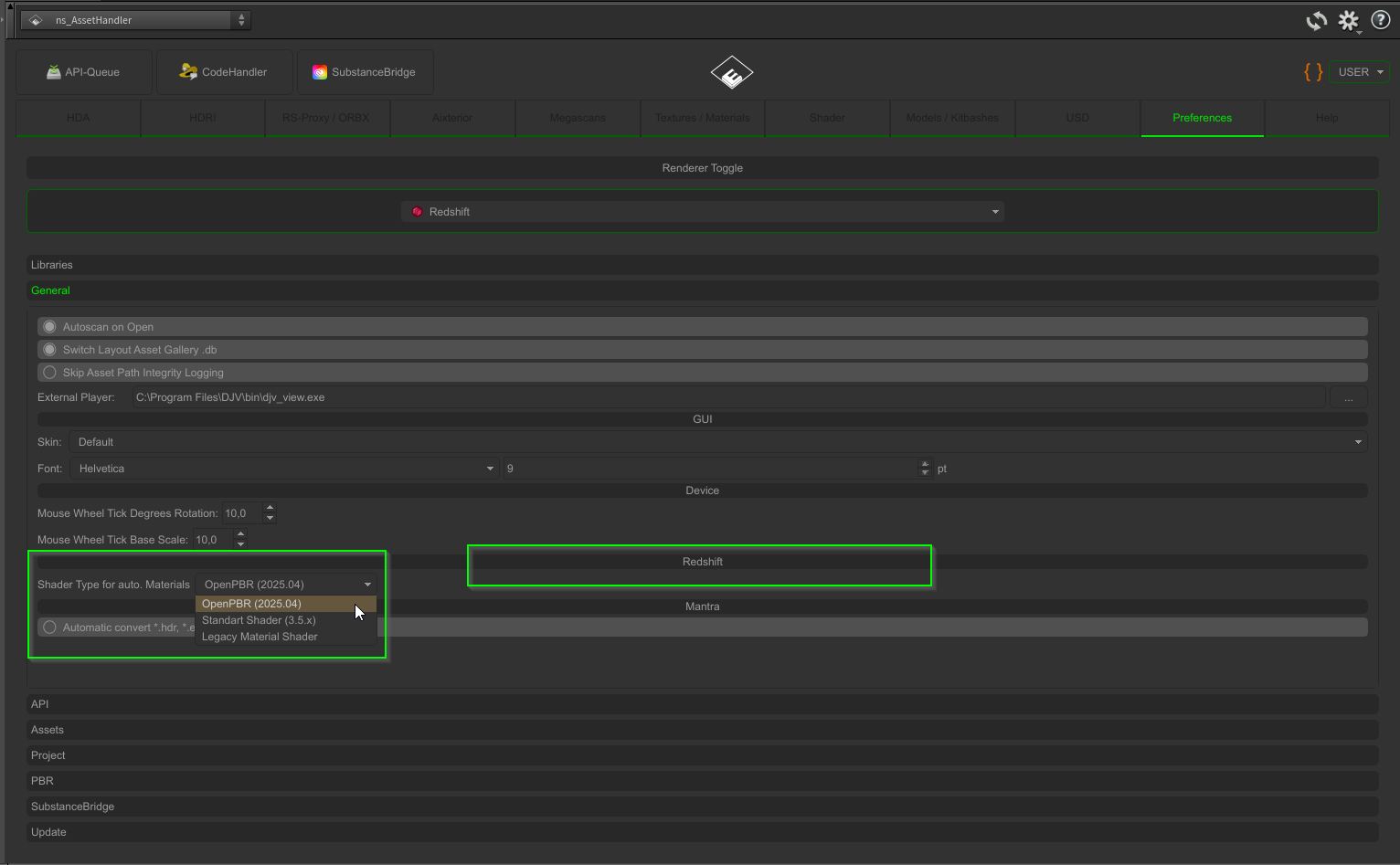Open the SubstanceBridge tool
This screenshot has width=1400, height=865.
(x=365, y=72)
